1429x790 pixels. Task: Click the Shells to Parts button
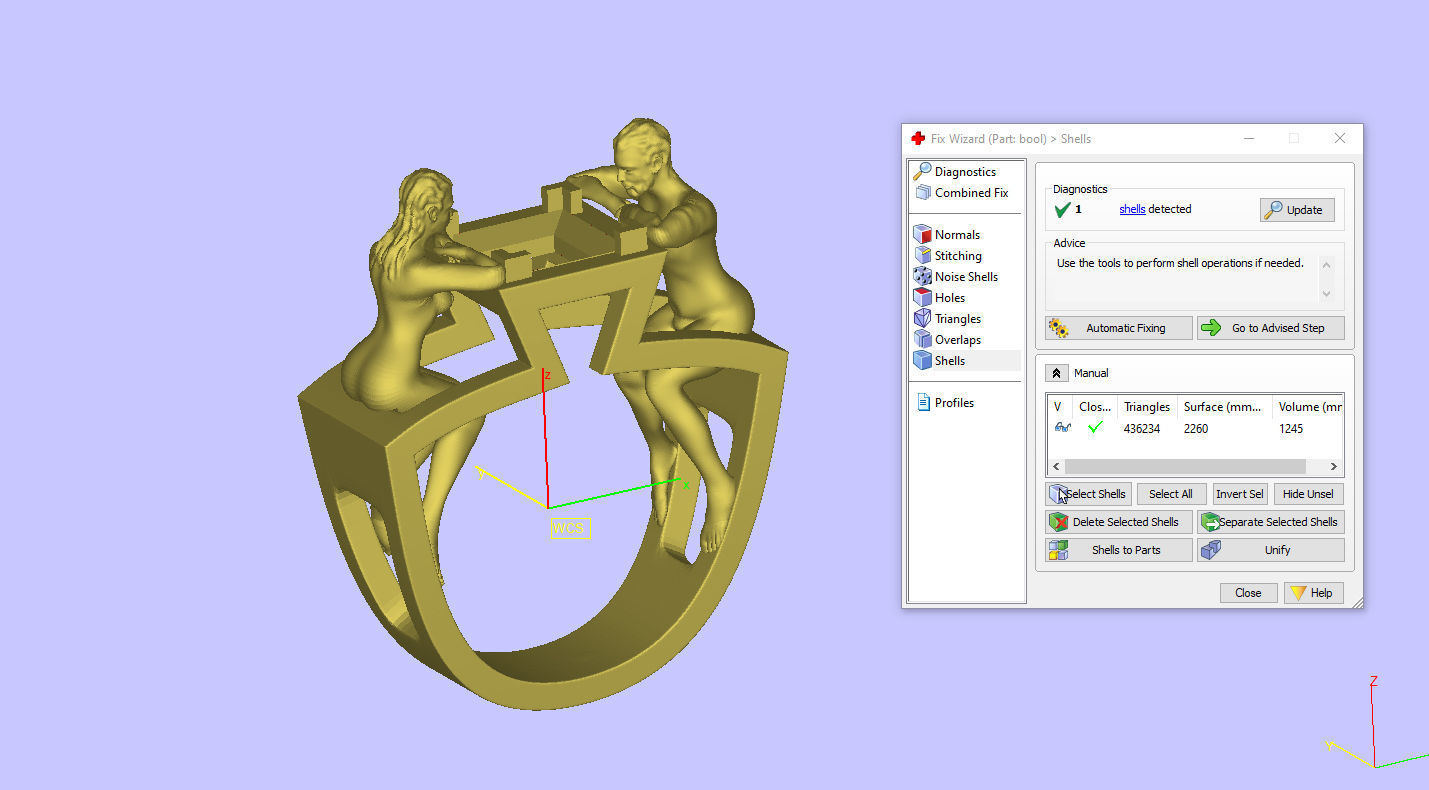(1119, 550)
